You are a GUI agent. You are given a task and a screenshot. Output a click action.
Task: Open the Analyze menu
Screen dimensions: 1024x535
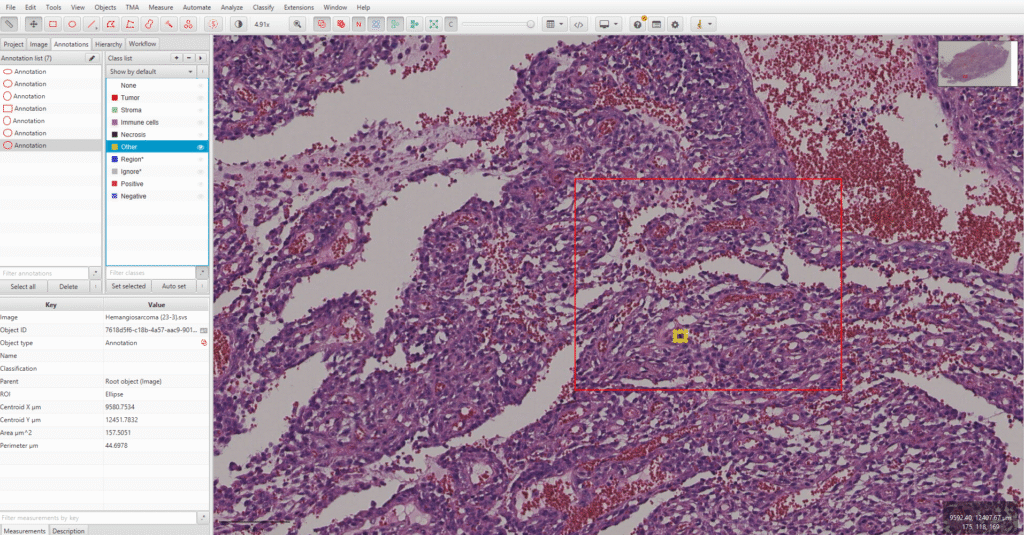tap(232, 7)
